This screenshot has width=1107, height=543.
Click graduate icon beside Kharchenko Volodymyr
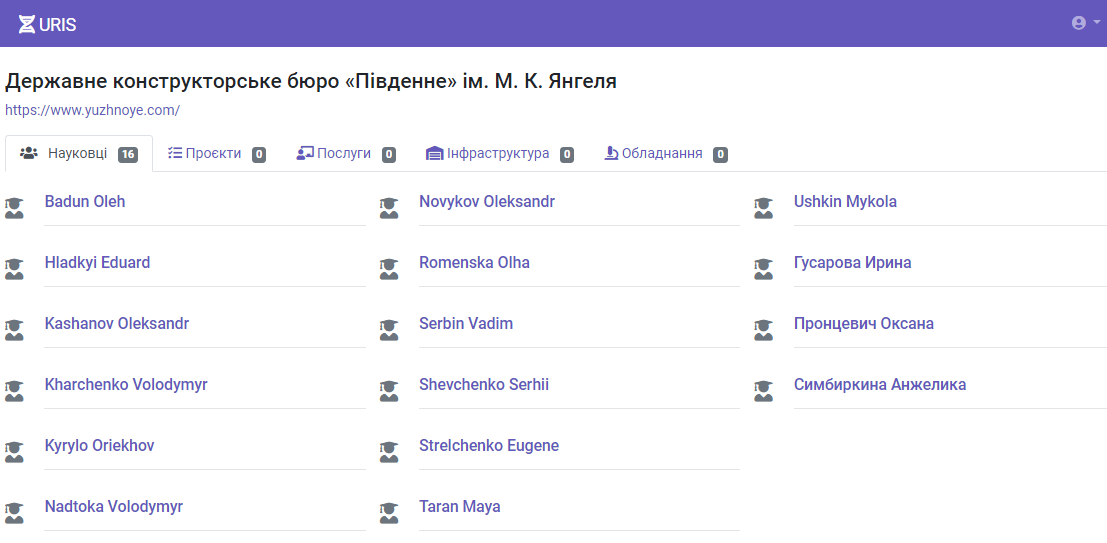click(x=14, y=390)
